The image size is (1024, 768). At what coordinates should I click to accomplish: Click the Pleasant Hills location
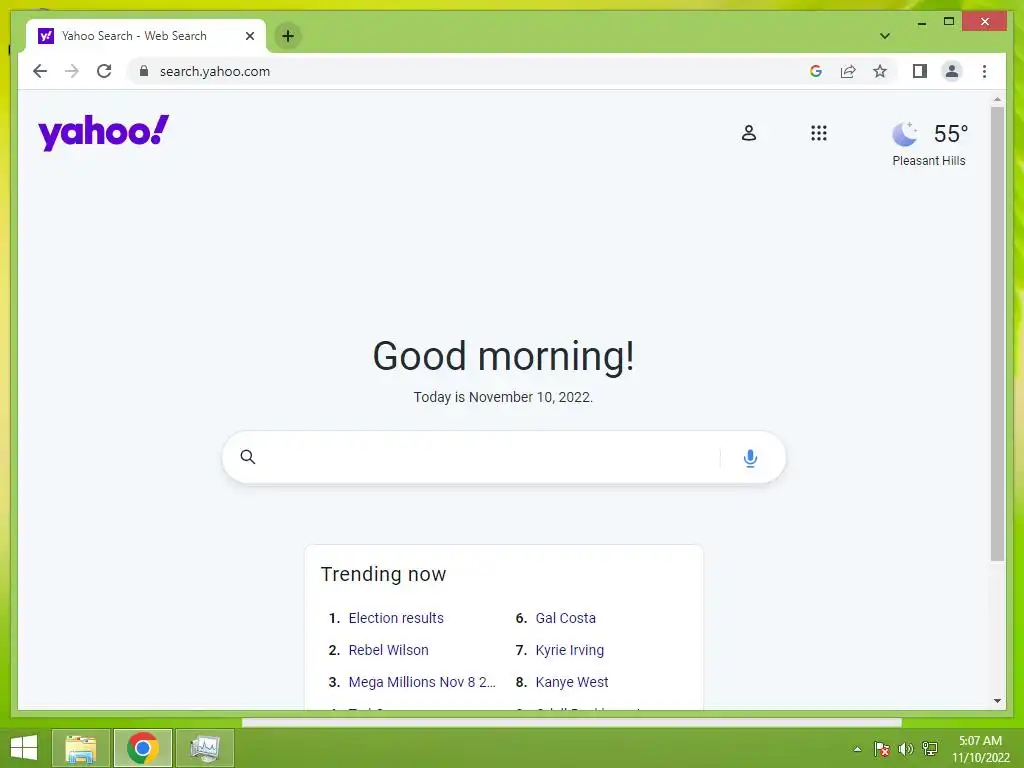pos(929,161)
